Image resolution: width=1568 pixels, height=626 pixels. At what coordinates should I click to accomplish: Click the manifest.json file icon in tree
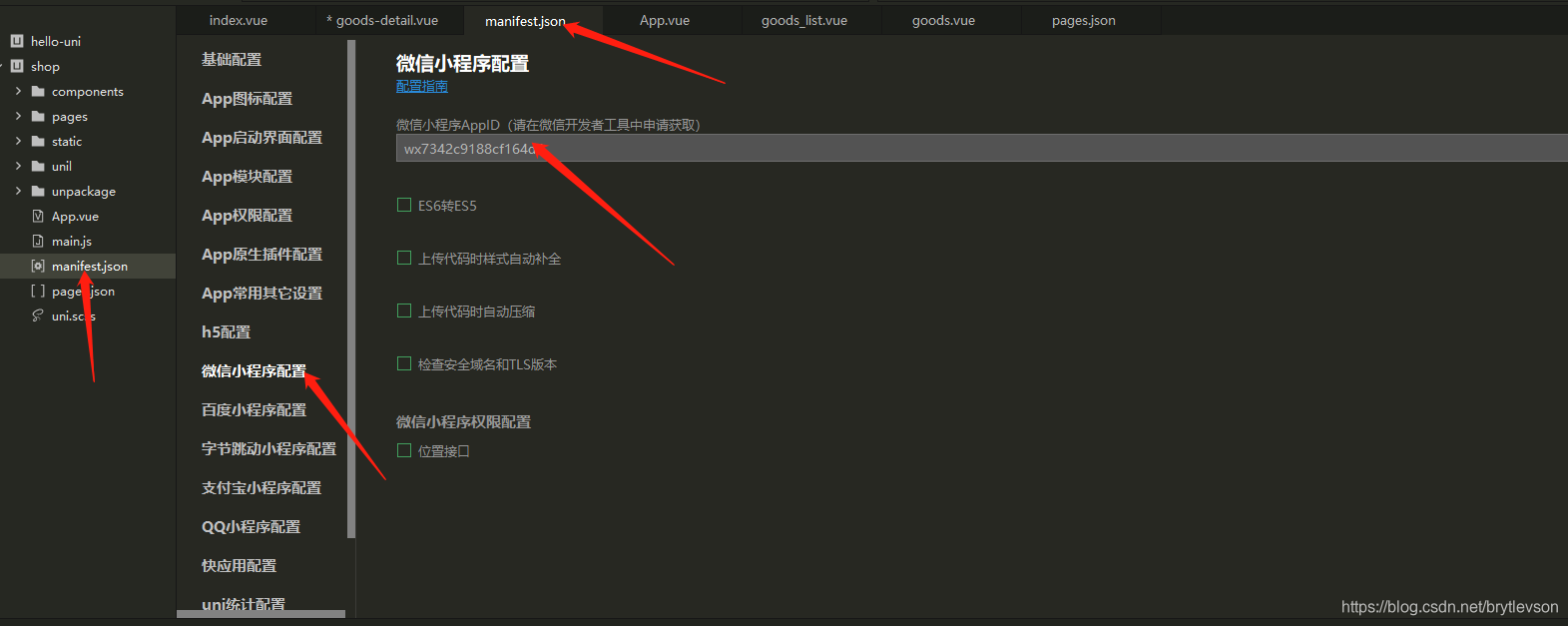[x=38, y=266]
